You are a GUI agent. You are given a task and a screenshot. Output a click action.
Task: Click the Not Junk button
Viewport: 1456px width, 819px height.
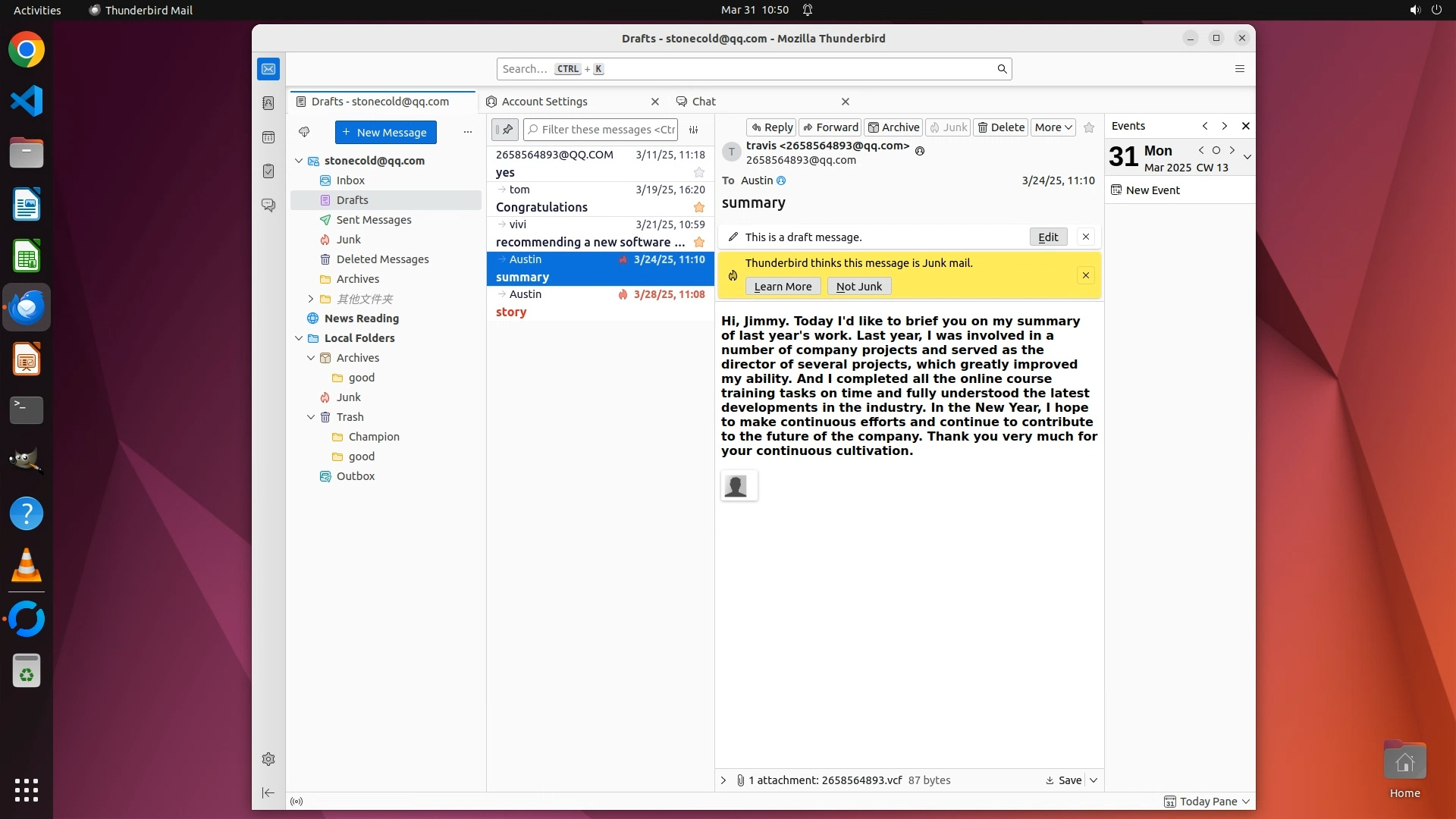point(858,287)
